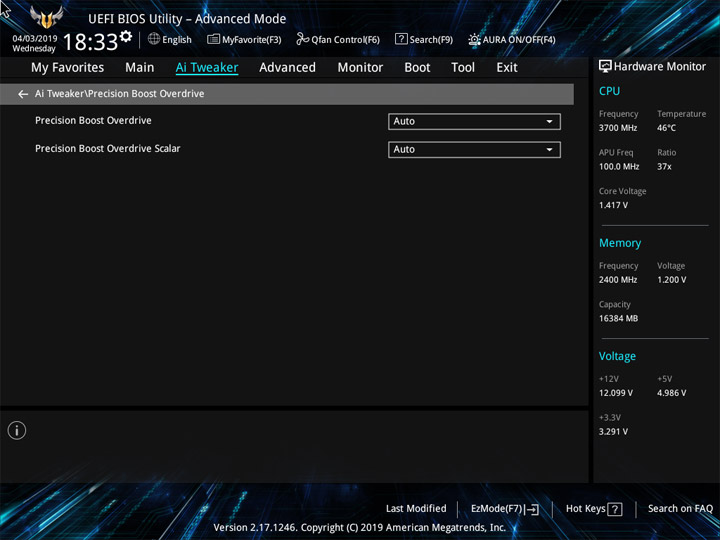Click the Version 2.17.1246 copyright text
Image resolution: width=720 pixels, height=540 pixels.
360,528
